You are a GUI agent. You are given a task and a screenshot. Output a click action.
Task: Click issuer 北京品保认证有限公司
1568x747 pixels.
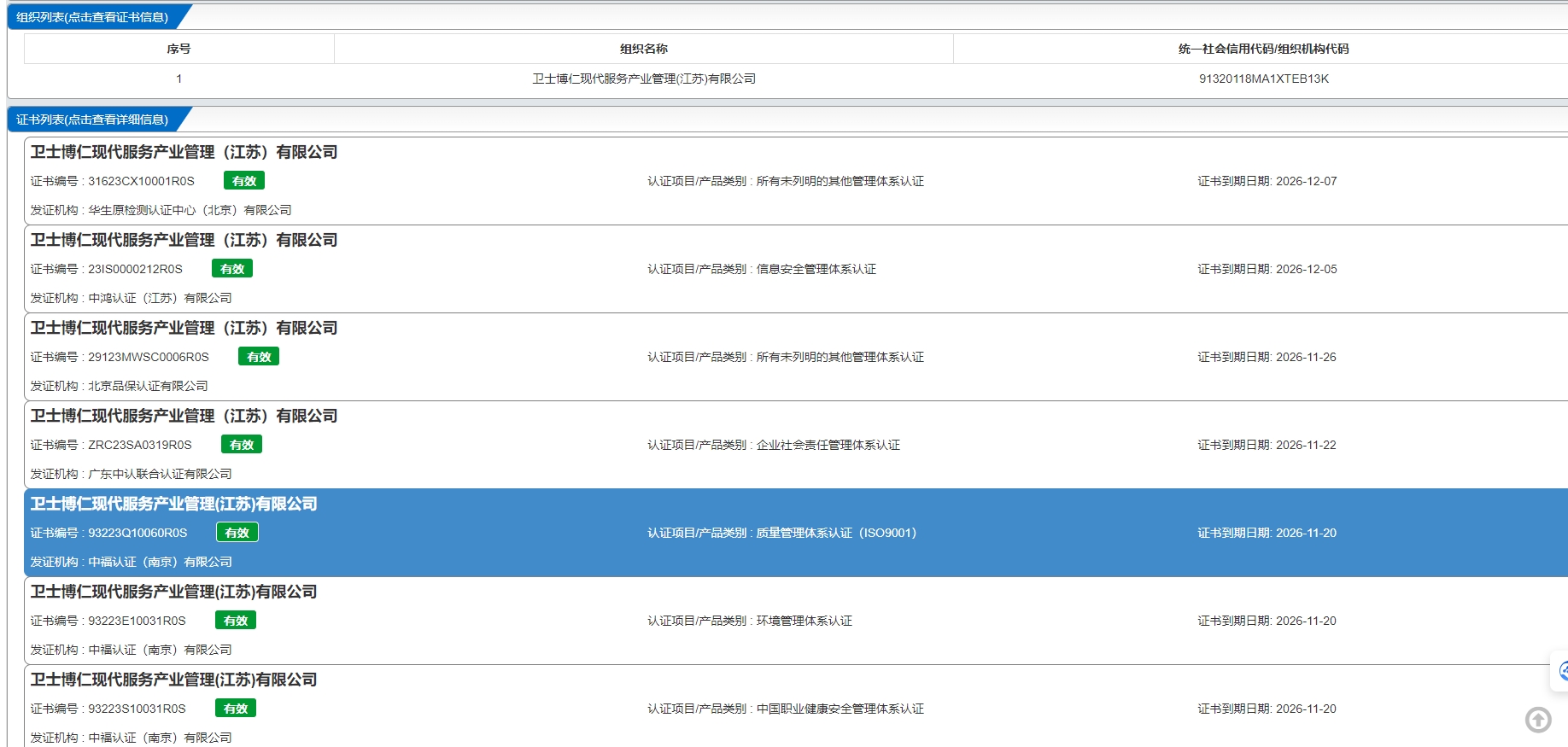tap(148, 386)
